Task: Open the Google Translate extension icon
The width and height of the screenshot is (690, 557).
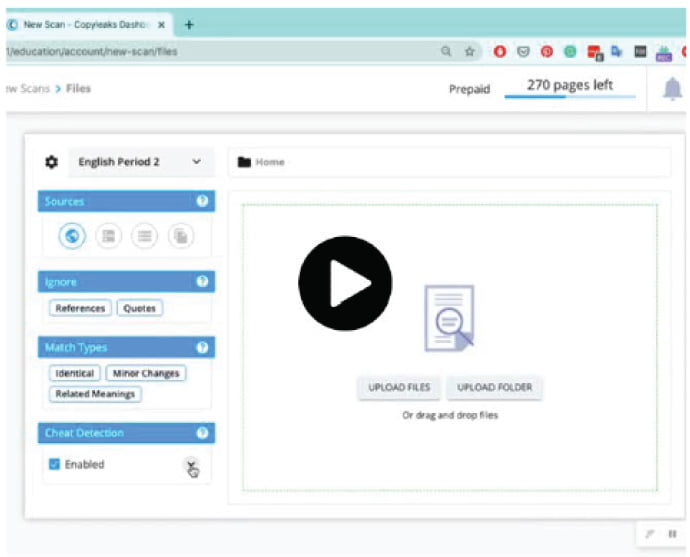Action: pos(617,51)
